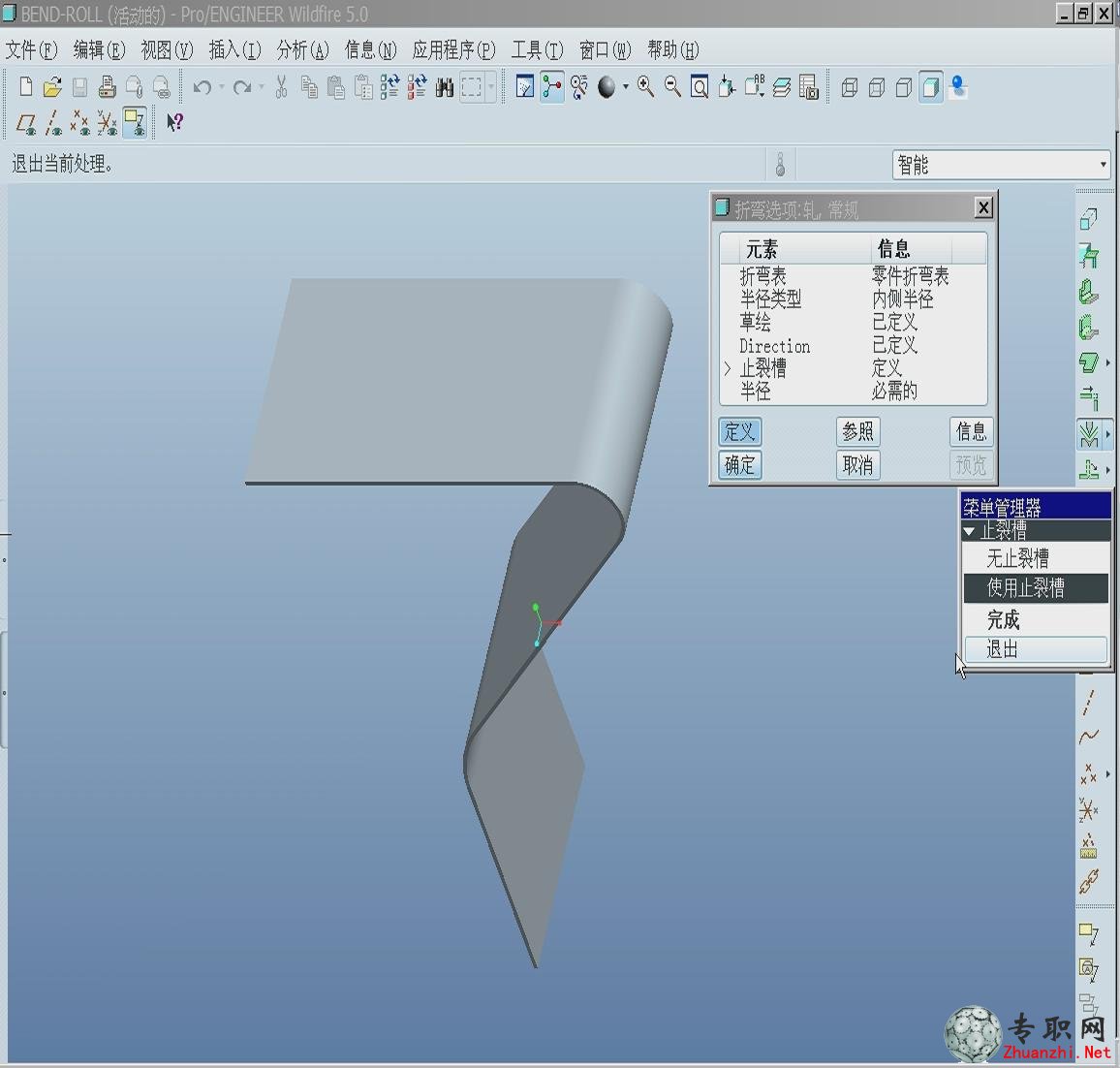1120x1068 pixels.
Task: Open the 工具(T) menu
Action: 537,50
